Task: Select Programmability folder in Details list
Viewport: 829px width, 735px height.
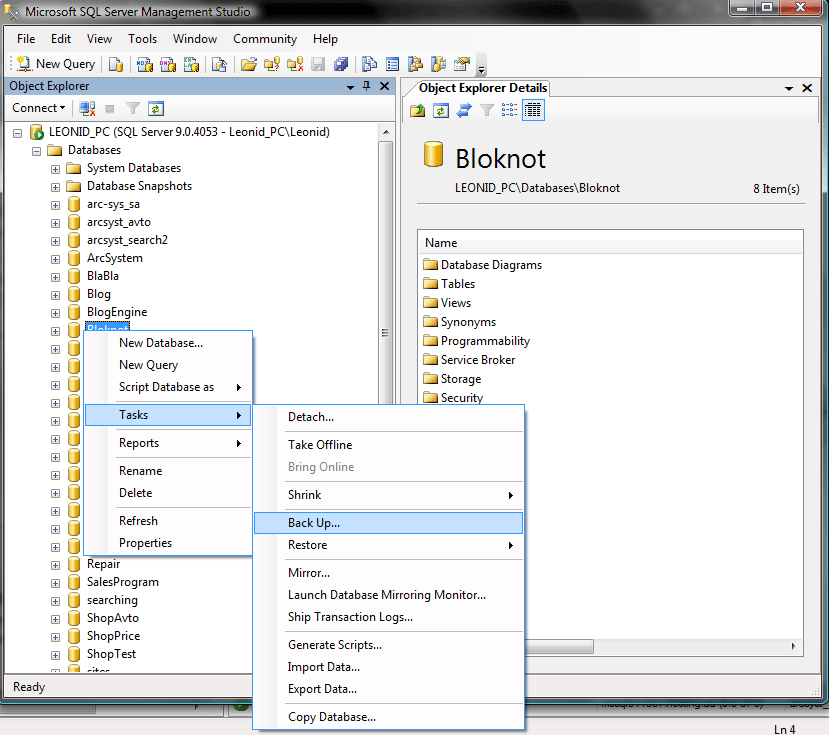Action: pyautogui.click(x=476, y=341)
